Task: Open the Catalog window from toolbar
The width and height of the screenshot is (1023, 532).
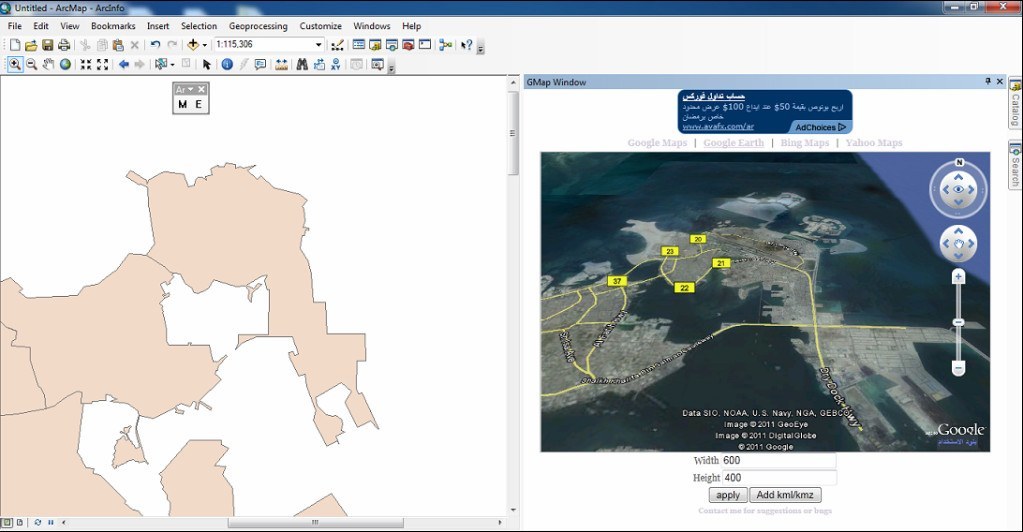Action: point(375,45)
